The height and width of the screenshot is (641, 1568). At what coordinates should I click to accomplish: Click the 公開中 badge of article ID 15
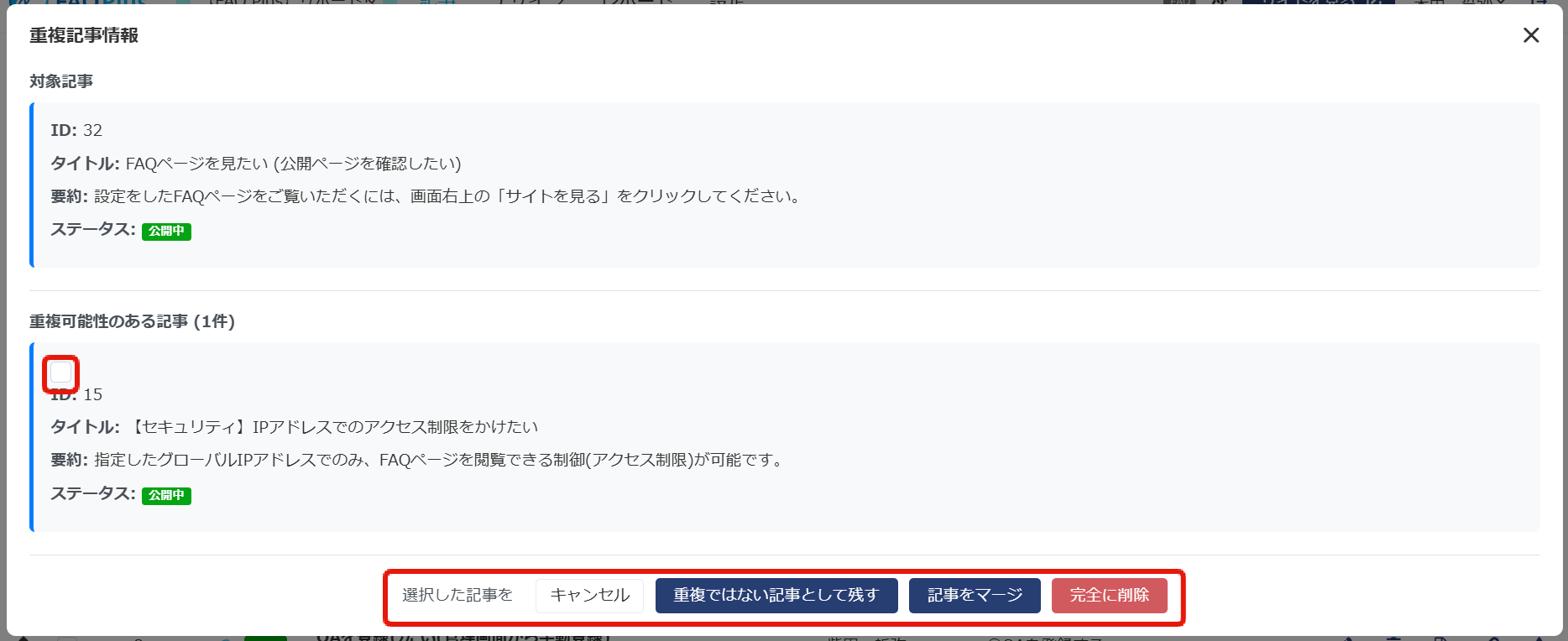point(166,496)
